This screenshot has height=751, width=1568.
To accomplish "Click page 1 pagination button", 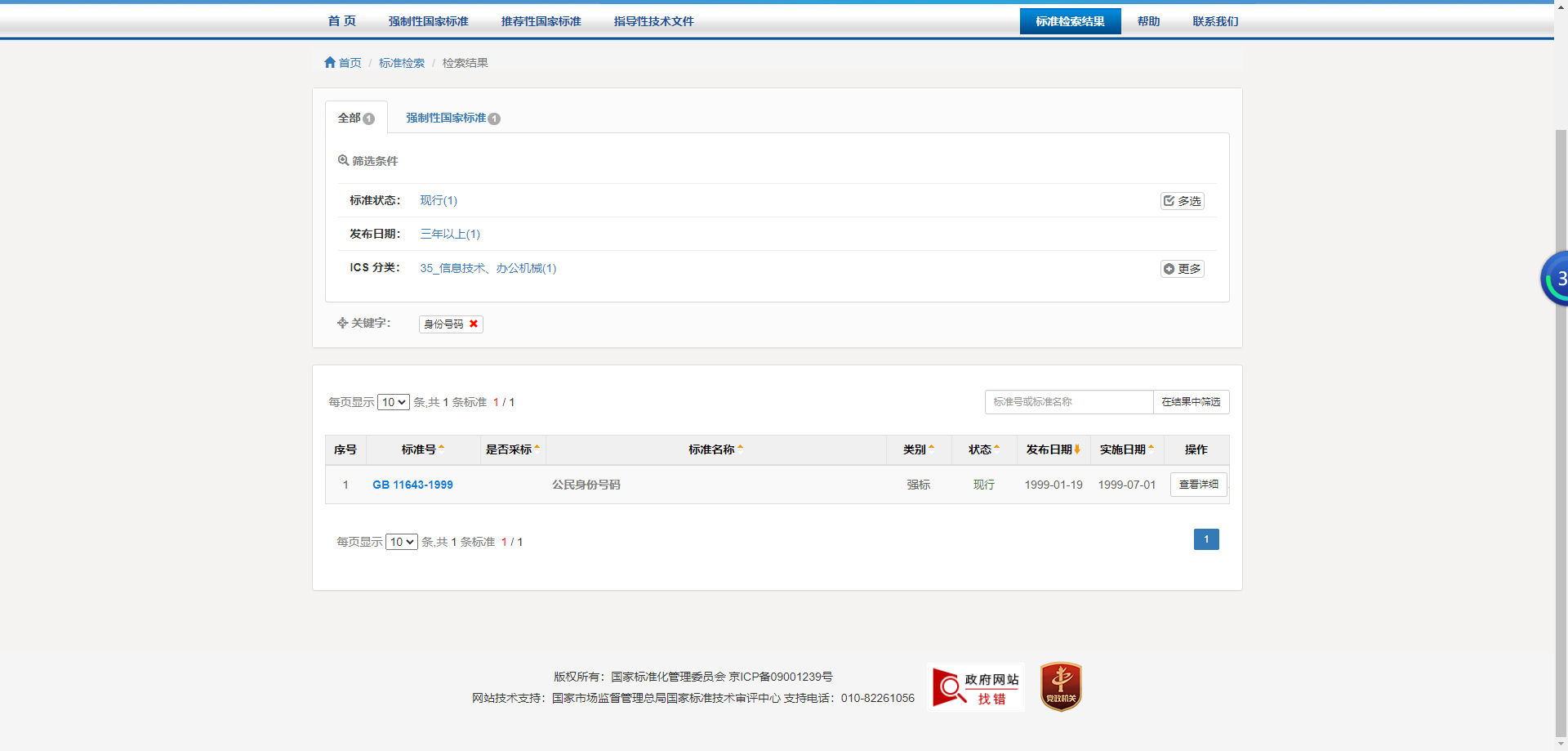I will click(x=1206, y=539).
